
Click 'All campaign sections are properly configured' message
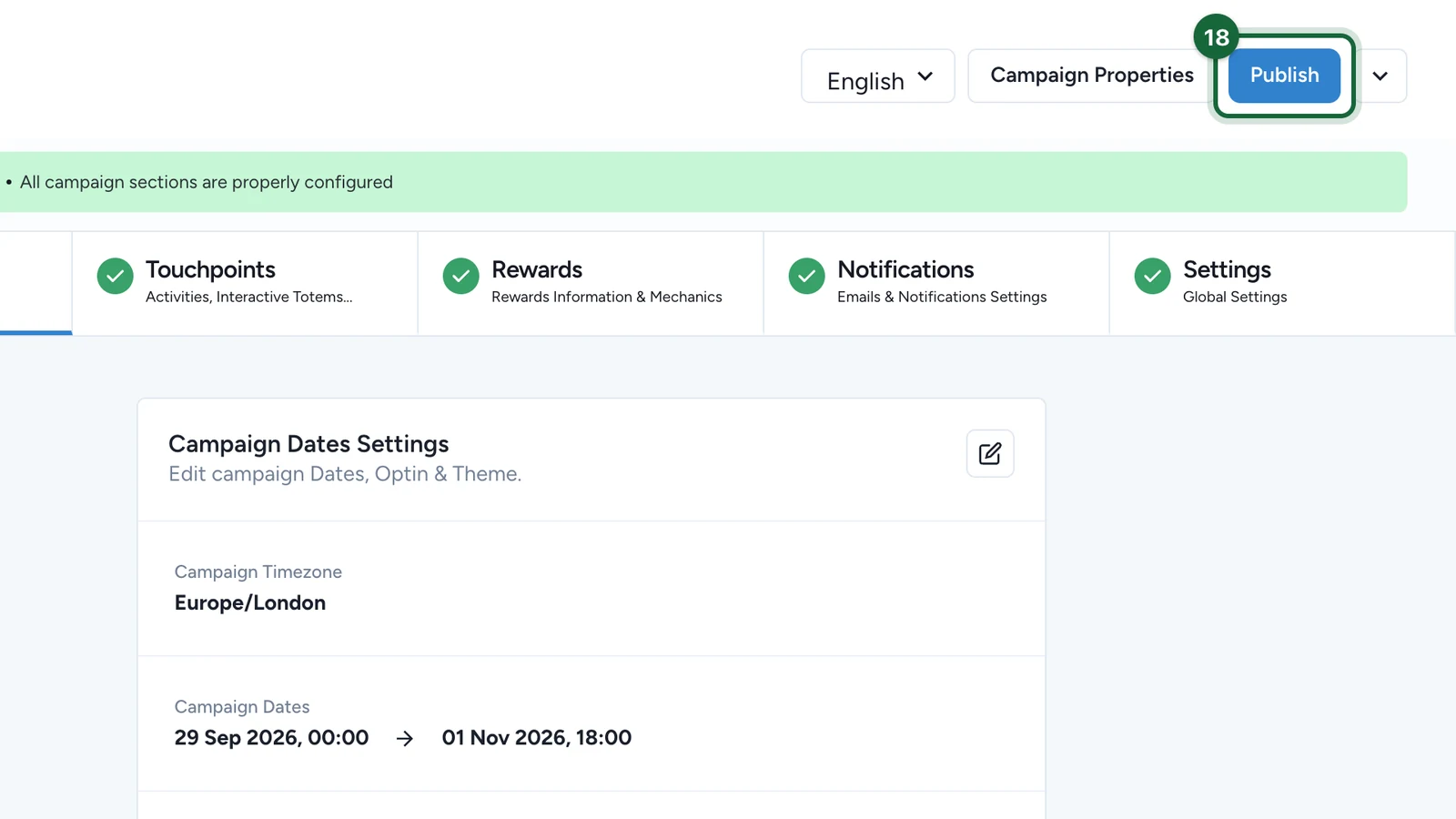coord(207,182)
